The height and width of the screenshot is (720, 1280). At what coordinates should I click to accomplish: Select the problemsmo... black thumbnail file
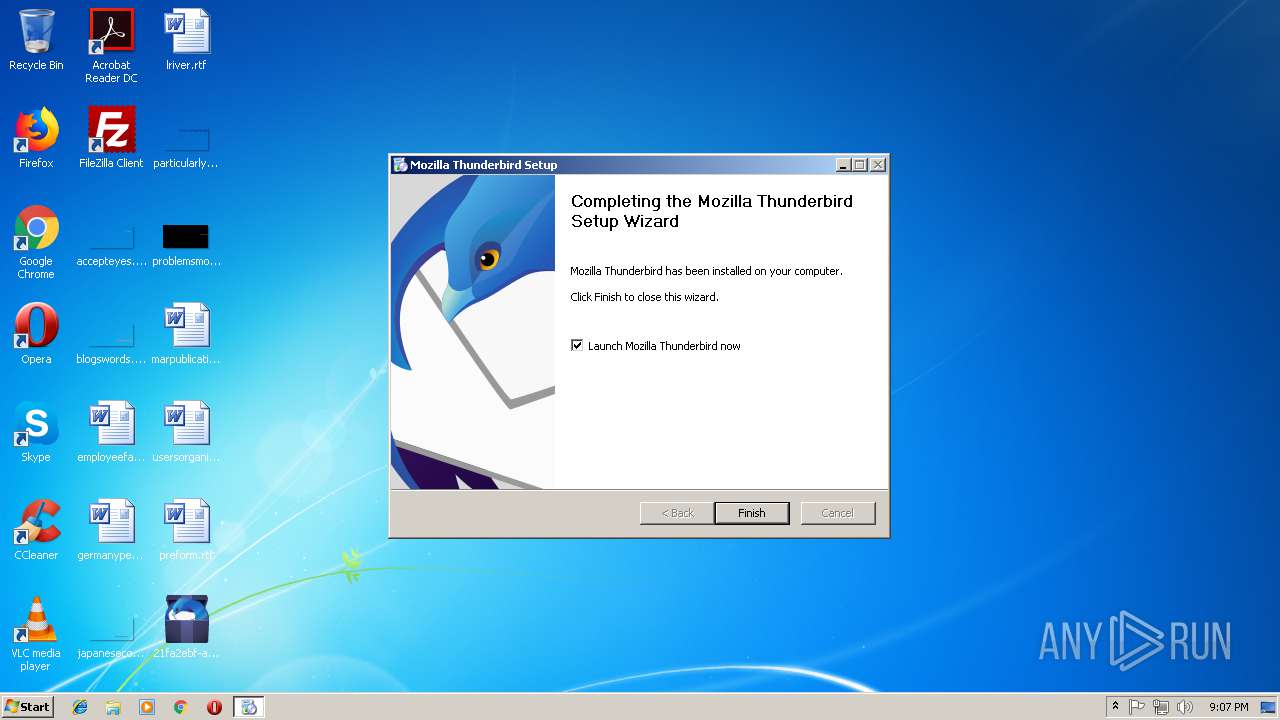[186, 245]
